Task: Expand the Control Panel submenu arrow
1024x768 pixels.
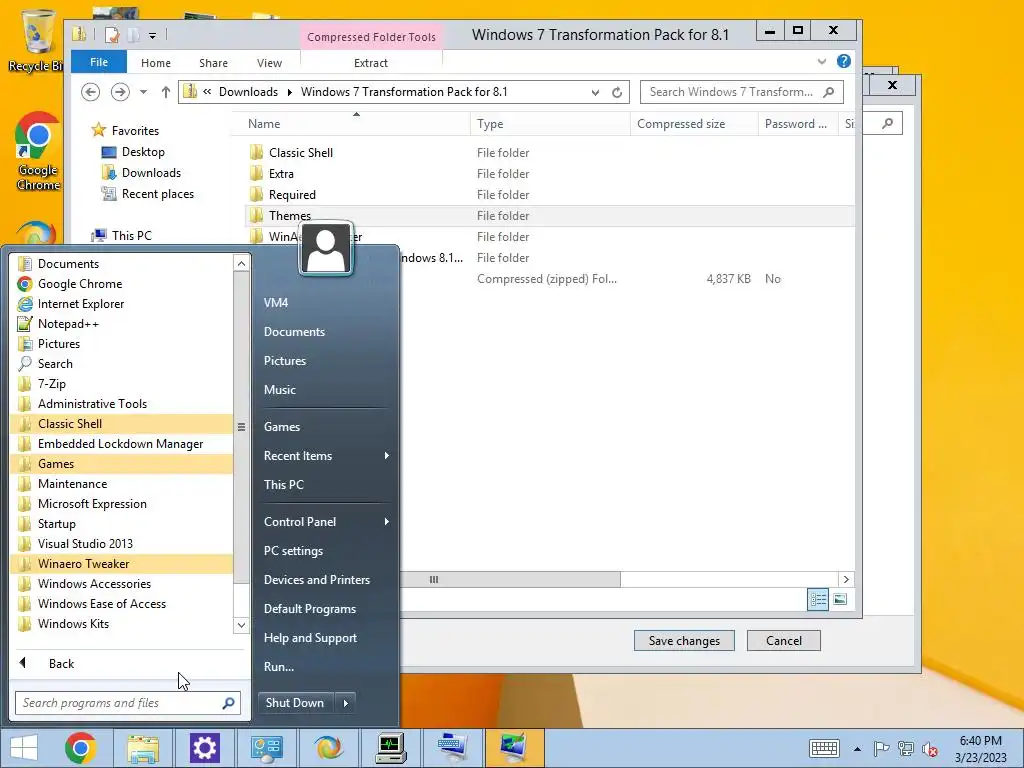Action: click(x=387, y=521)
